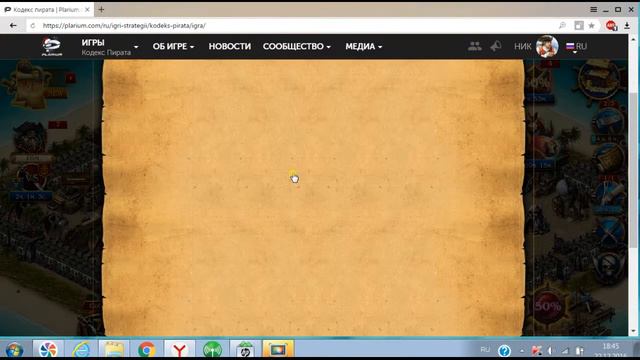Open a new tab with the plus button
This screenshot has width=640, height=360.
click(101, 9)
